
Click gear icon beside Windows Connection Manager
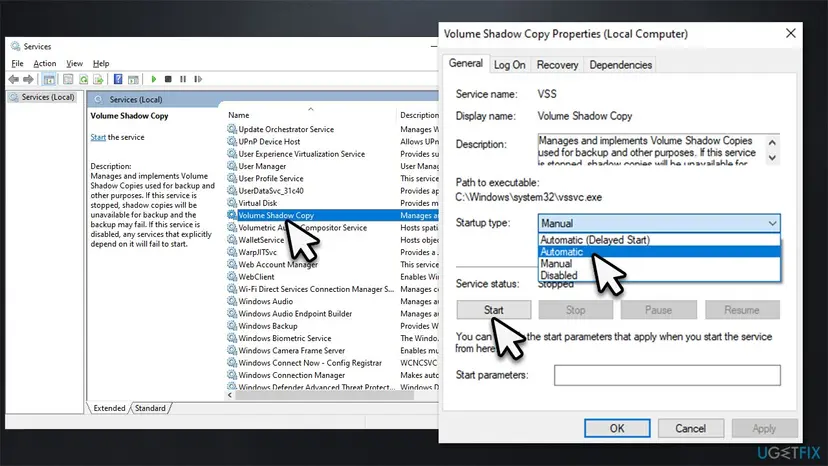232,375
